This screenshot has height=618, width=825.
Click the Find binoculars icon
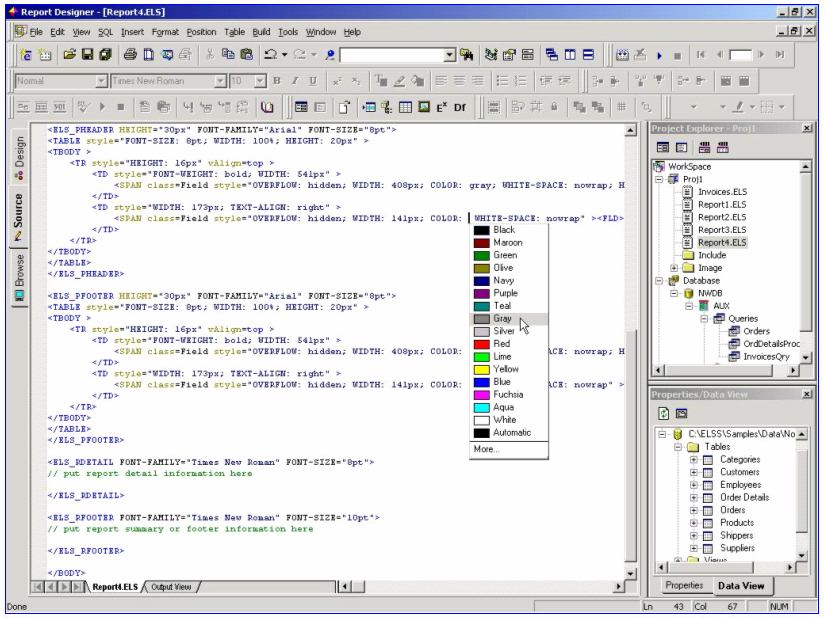[466, 55]
